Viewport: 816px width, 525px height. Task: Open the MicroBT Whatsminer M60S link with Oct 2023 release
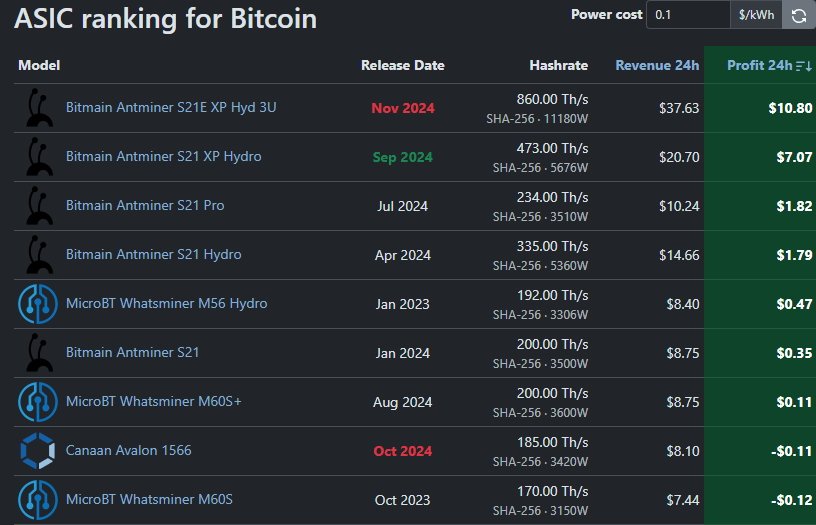coord(149,499)
